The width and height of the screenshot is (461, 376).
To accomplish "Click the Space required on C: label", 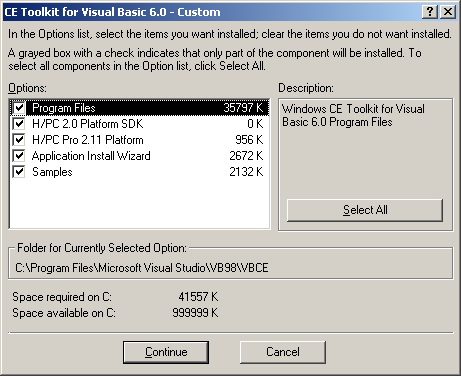I will click(62, 297).
